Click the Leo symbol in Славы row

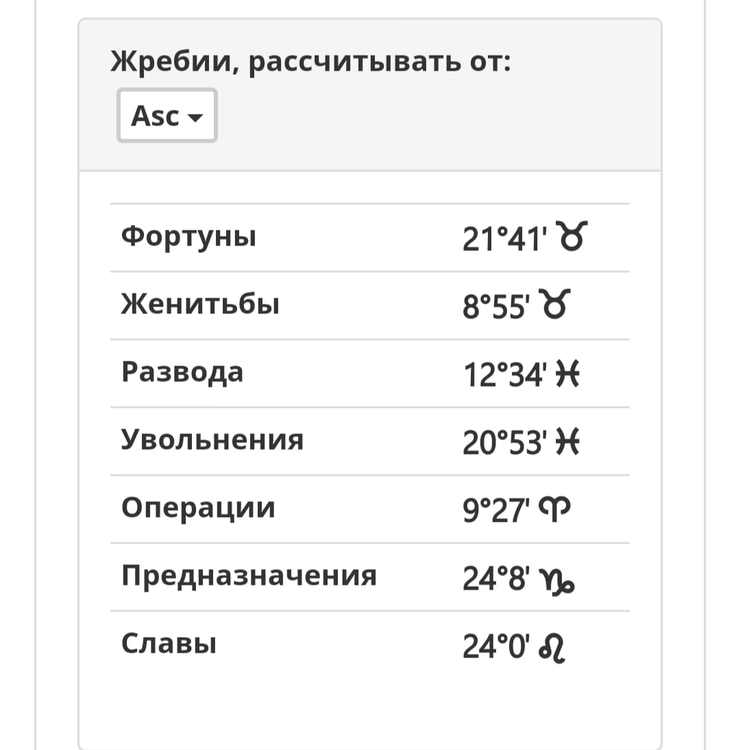552,648
